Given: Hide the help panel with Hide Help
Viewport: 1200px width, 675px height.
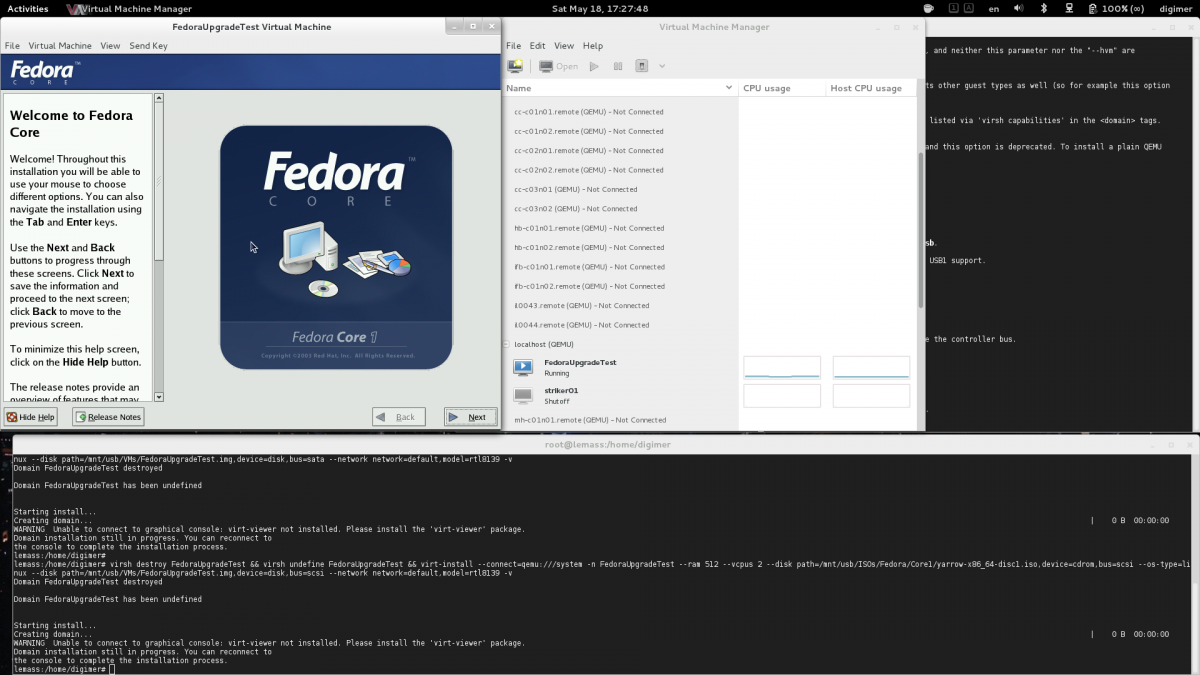Looking at the screenshot, I should 31,417.
